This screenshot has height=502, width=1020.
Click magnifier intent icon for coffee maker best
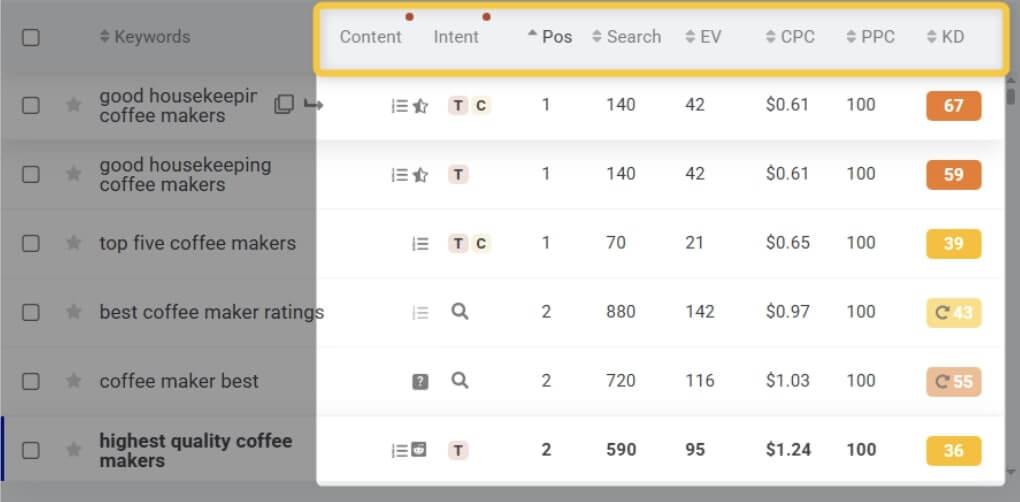point(460,380)
